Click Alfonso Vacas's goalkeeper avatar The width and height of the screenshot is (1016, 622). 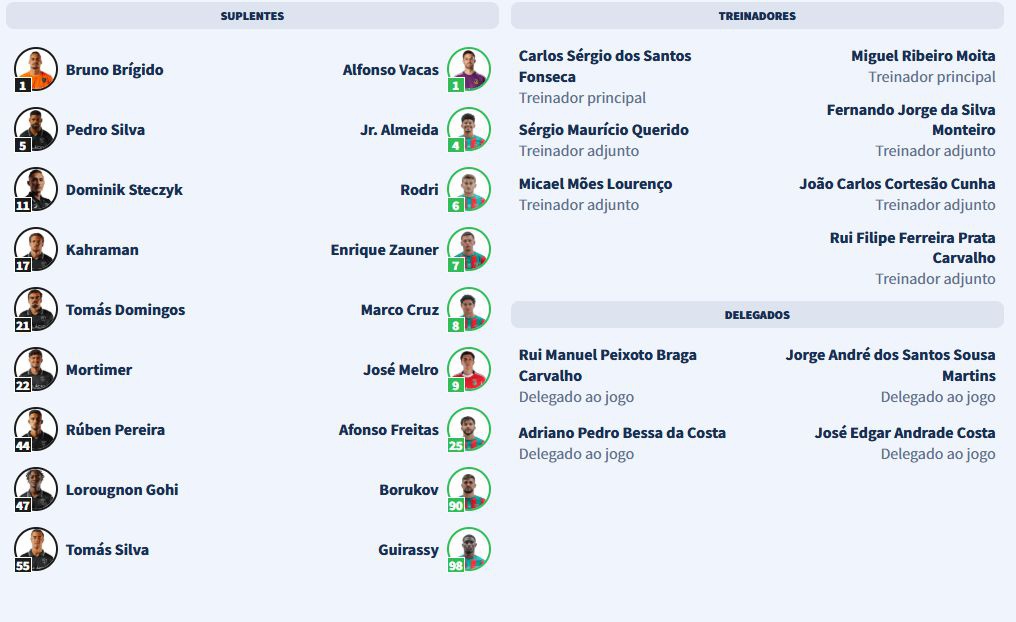pyautogui.click(x=468, y=69)
